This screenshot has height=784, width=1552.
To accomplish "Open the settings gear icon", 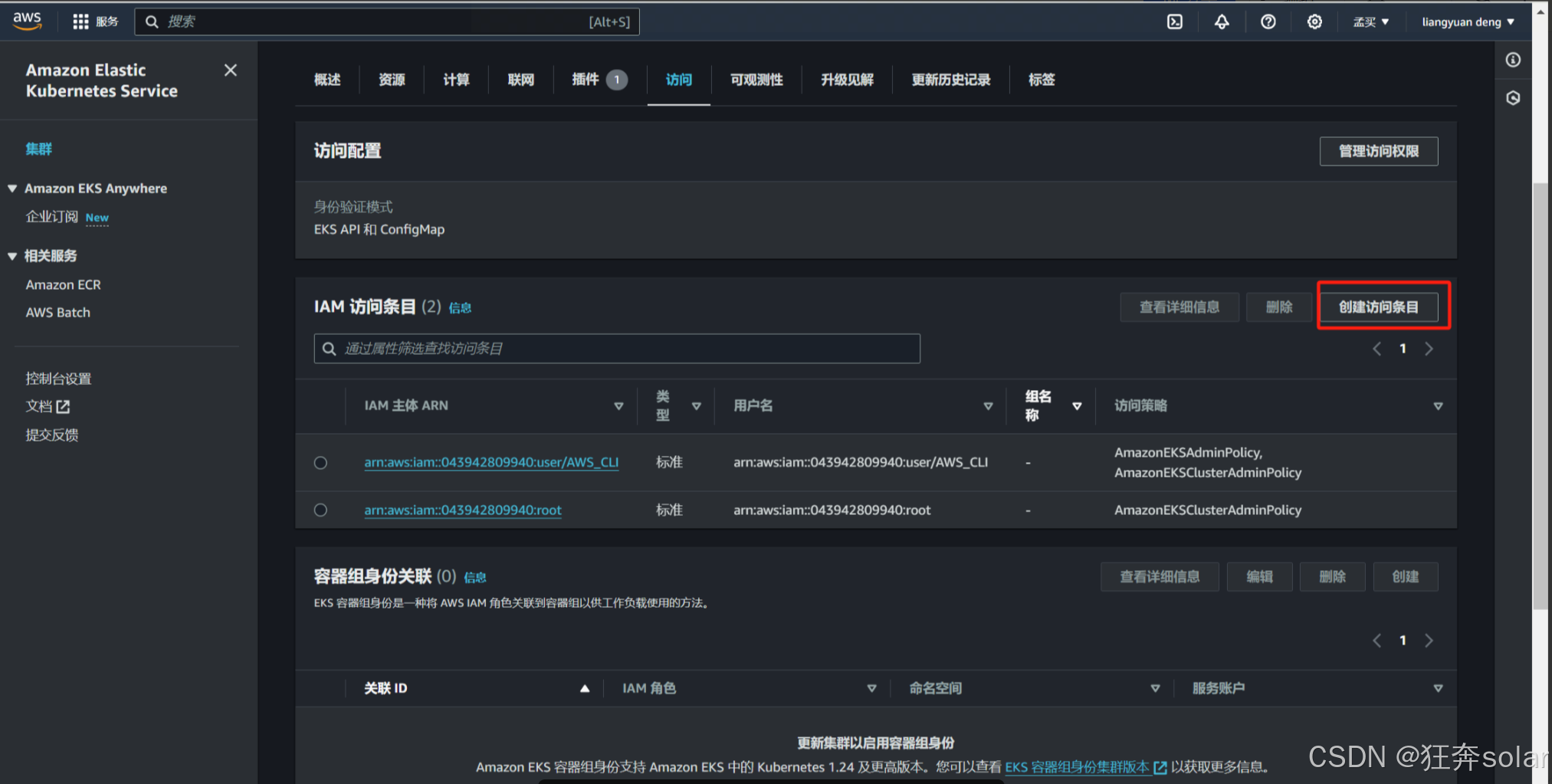I will tap(1314, 21).
